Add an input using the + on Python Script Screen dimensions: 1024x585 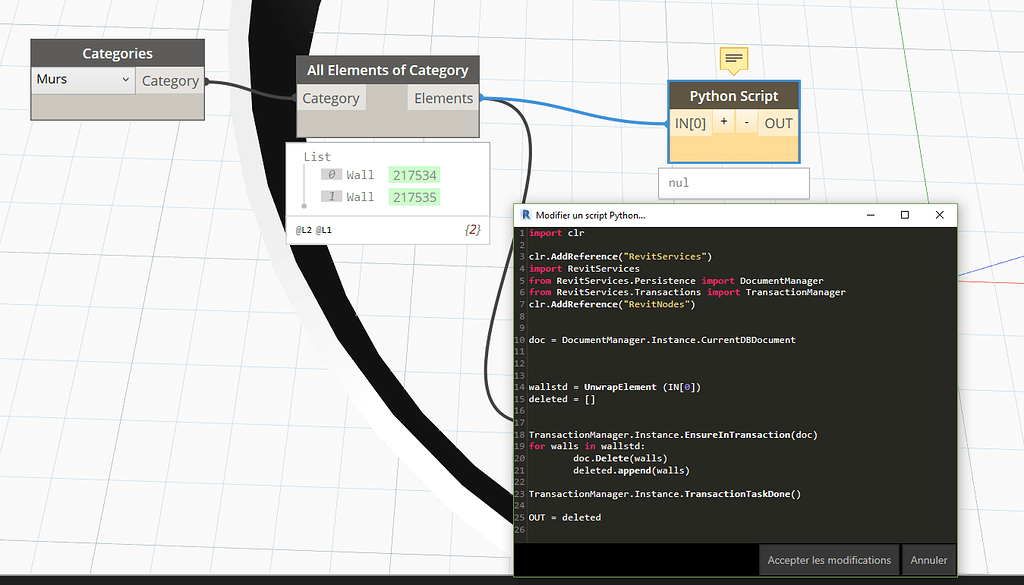[x=723, y=121]
